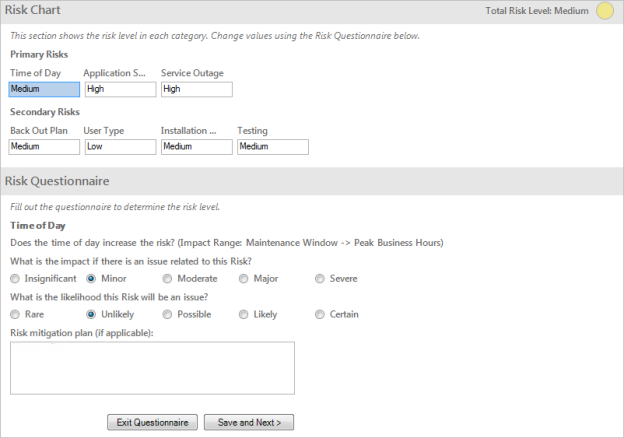Click the Save and Next button
Image resolution: width=624 pixels, height=438 pixels.
[249, 422]
